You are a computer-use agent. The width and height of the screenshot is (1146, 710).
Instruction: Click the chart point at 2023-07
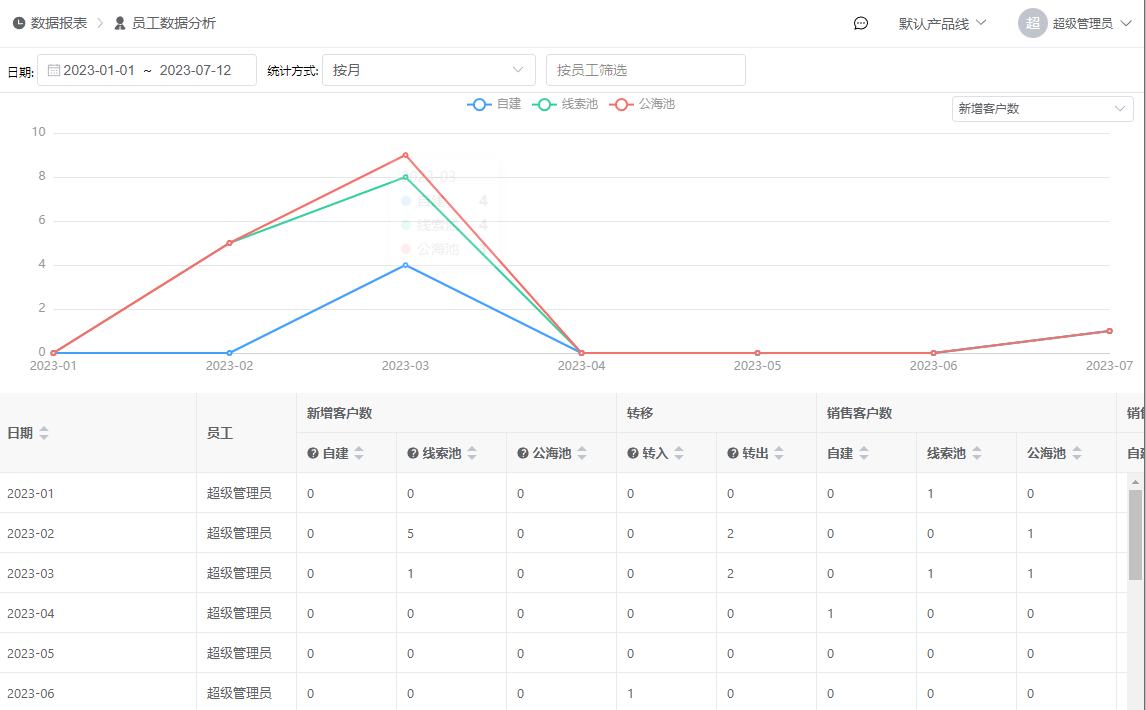point(1109,331)
